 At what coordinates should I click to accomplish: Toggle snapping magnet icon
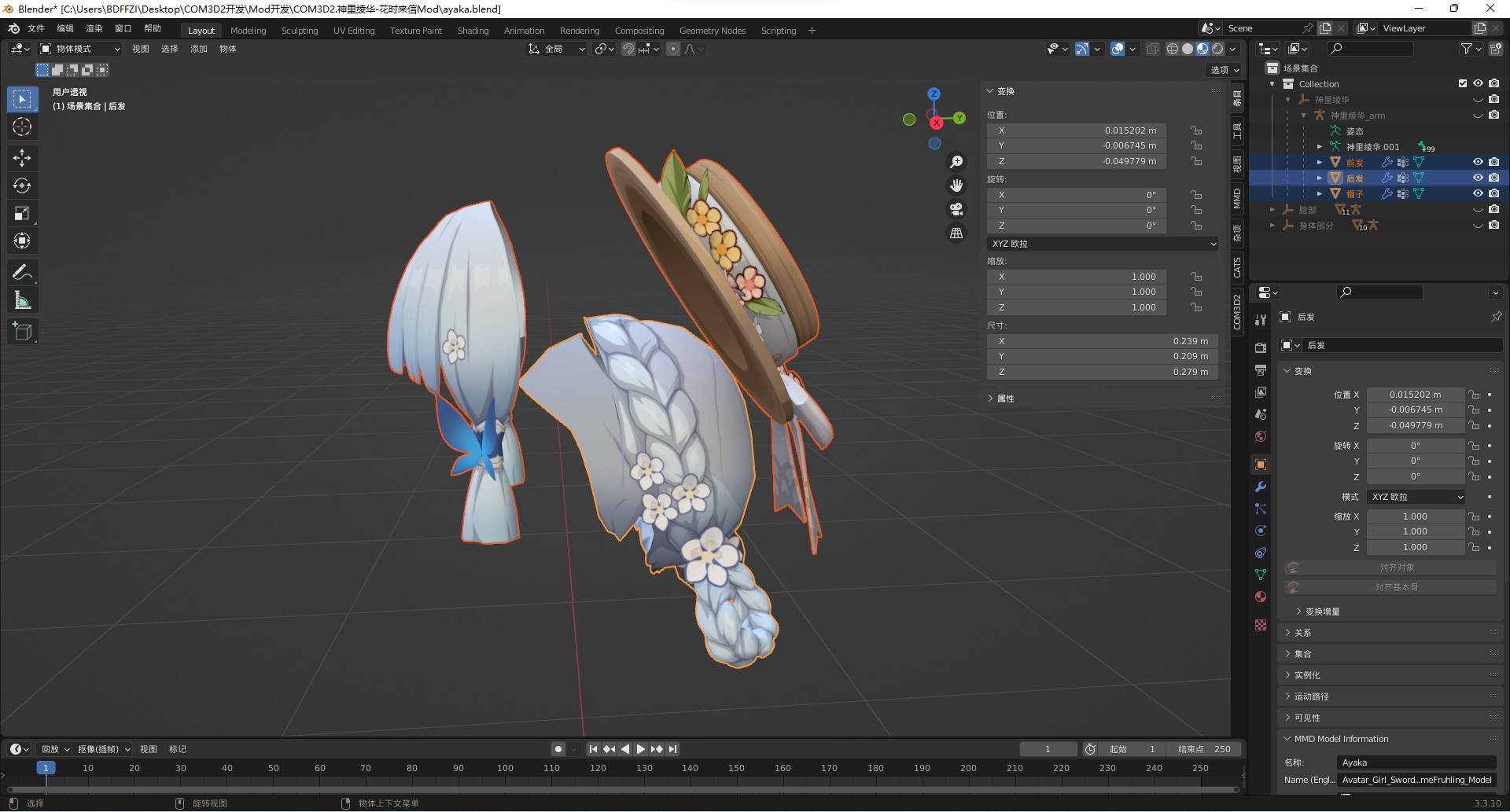(628, 49)
